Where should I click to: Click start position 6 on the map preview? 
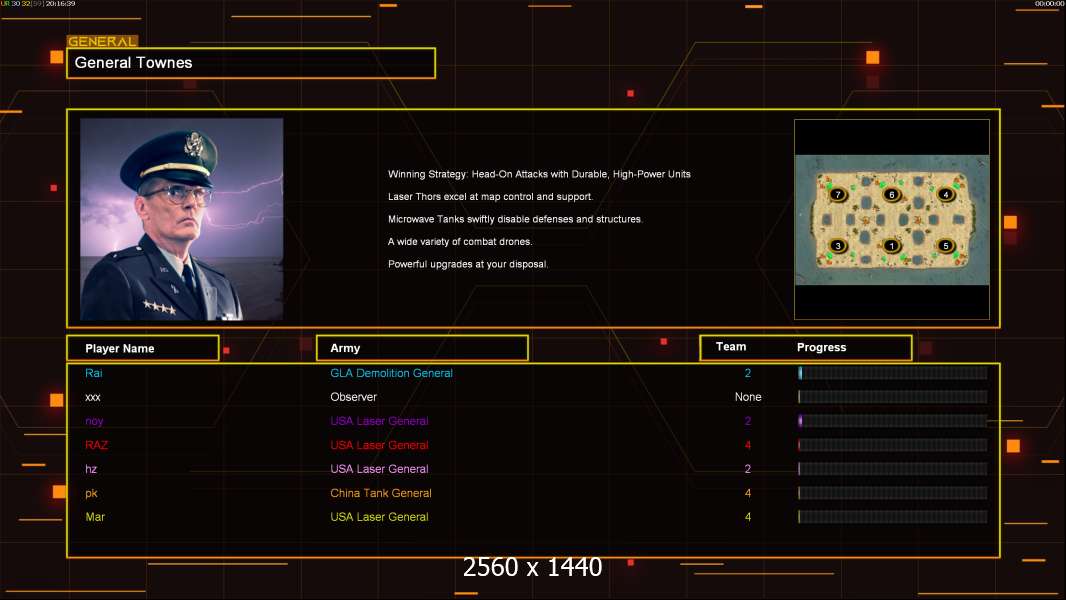(891, 194)
